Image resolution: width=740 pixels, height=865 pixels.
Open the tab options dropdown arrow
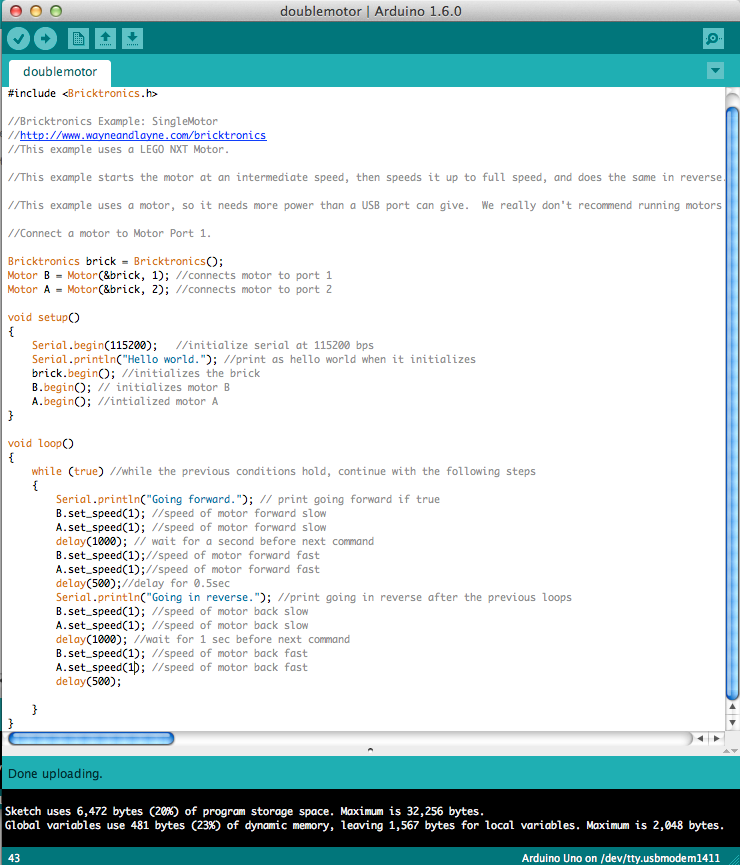(715, 71)
